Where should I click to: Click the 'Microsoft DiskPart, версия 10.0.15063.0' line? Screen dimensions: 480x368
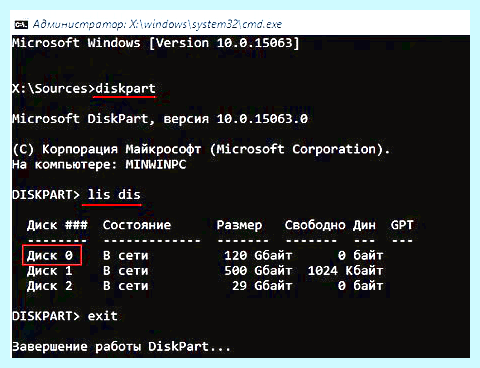160,119
